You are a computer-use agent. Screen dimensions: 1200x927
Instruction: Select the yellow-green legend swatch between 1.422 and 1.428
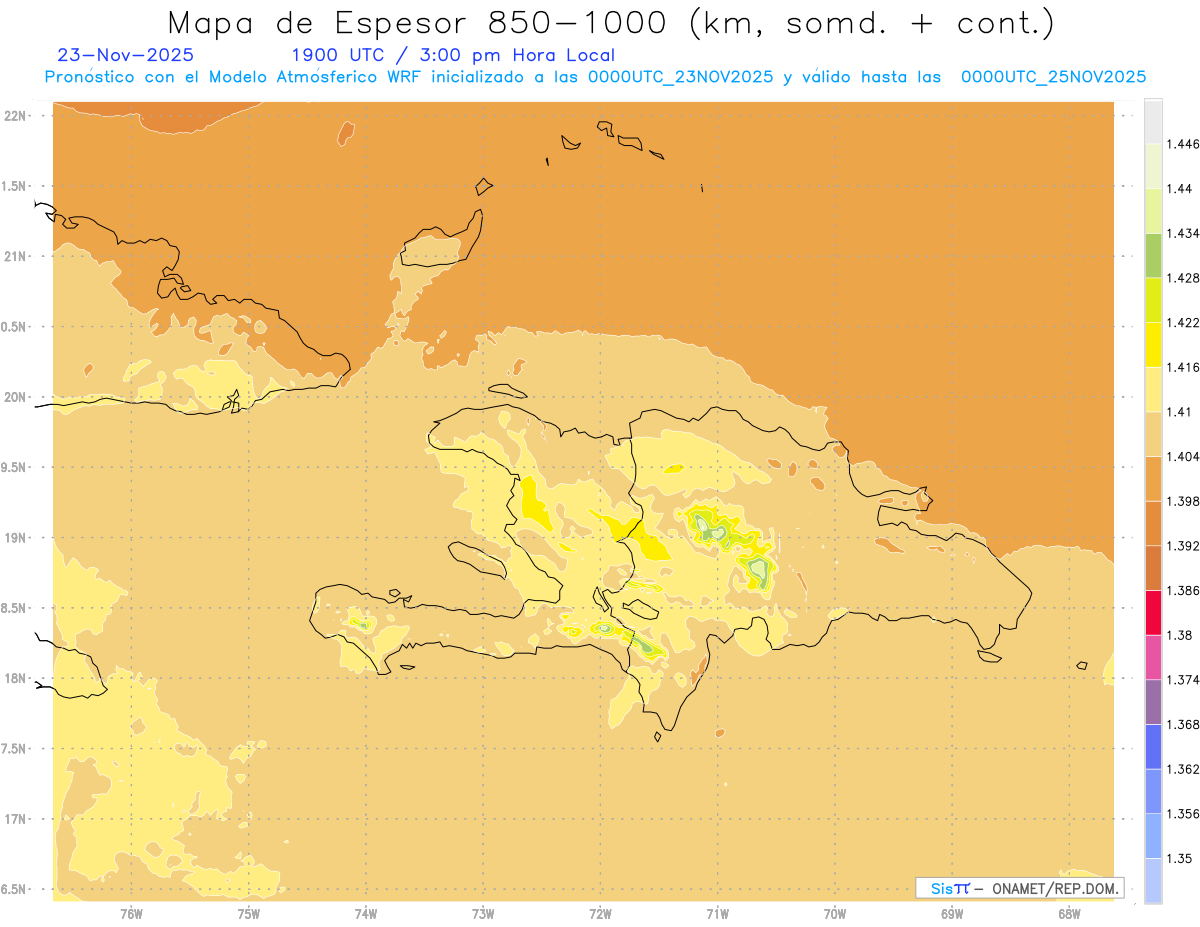point(1153,300)
